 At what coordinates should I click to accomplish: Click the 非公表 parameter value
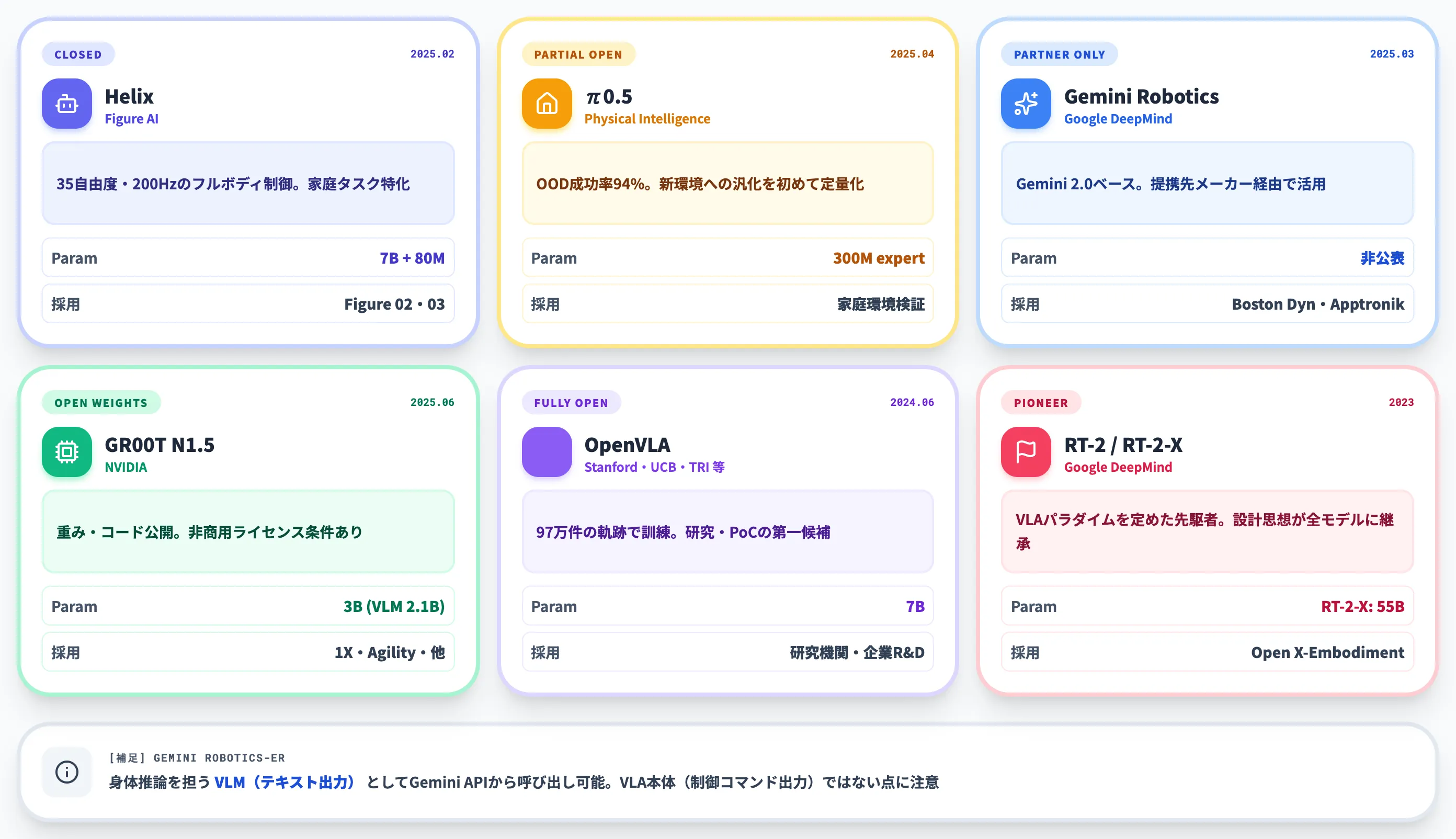click(x=1382, y=258)
